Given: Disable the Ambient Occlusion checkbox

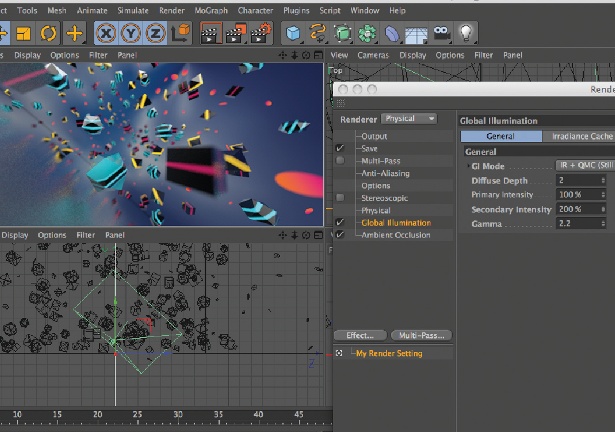Looking at the screenshot, I should pos(341,235).
